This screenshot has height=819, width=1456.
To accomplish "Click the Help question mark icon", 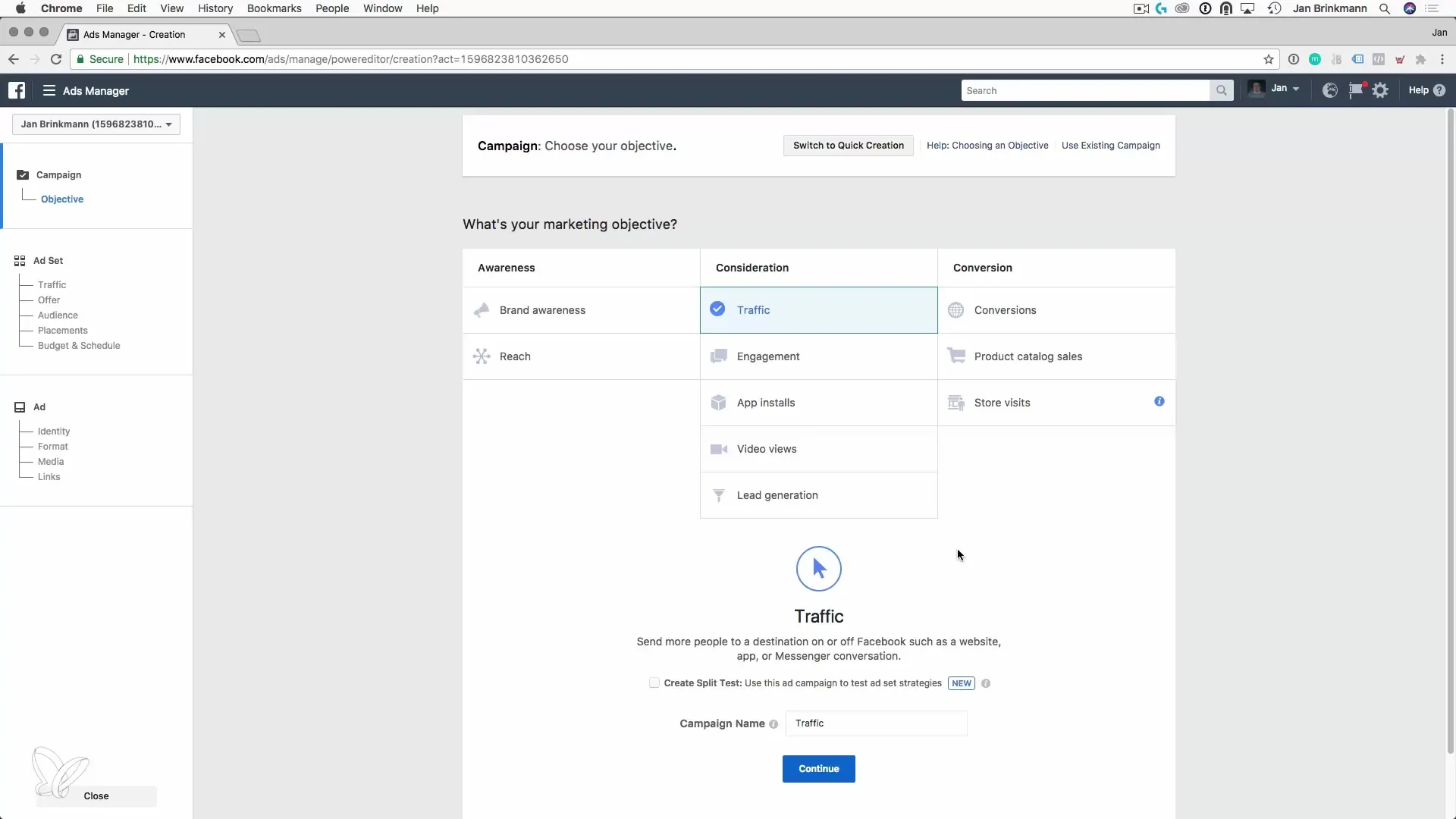I will (1439, 90).
